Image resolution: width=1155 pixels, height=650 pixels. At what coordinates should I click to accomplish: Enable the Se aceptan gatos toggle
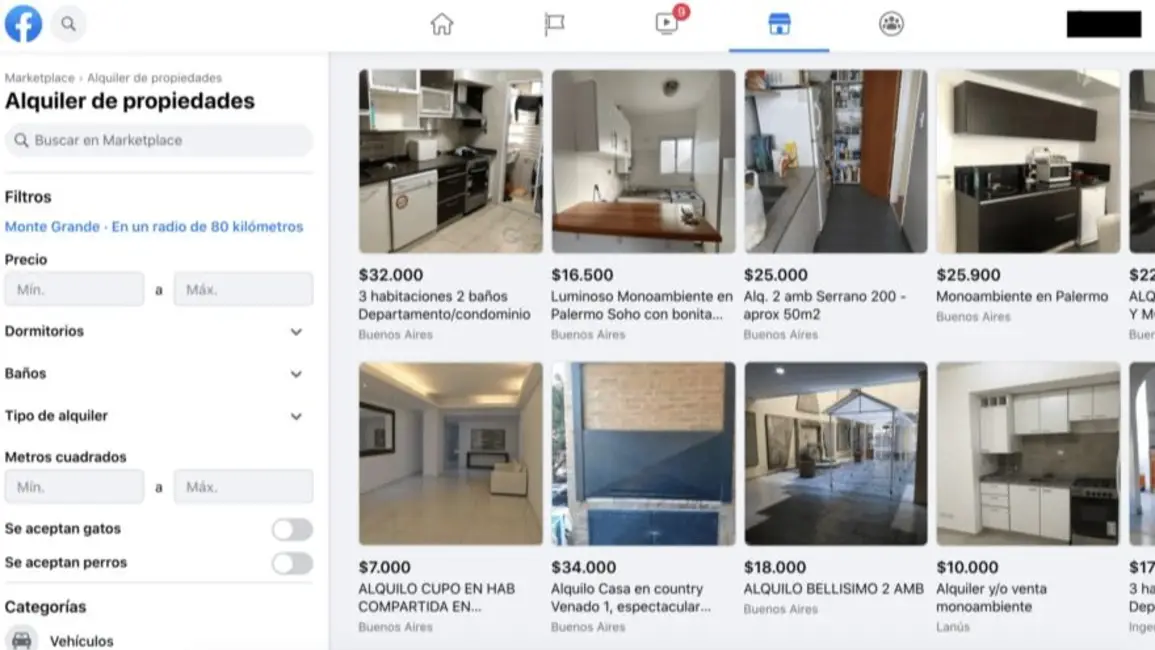tap(292, 529)
